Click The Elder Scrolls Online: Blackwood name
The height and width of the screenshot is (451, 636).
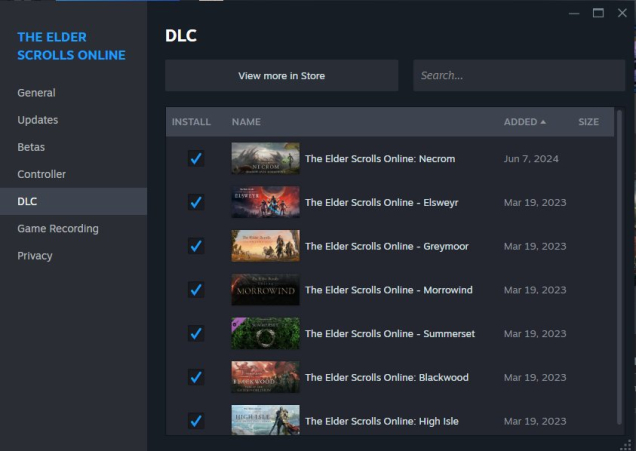pyautogui.click(x=387, y=378)
